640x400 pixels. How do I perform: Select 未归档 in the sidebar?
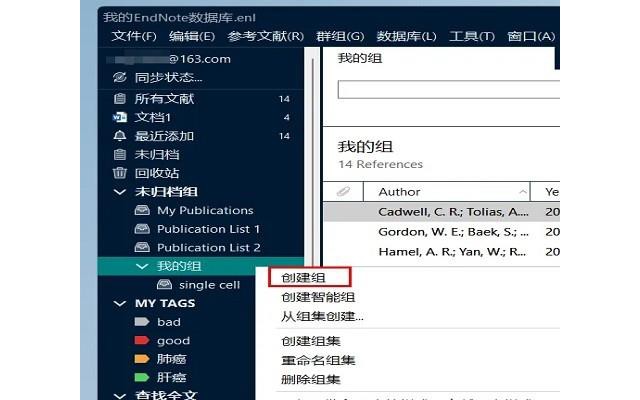coord(157,155)
